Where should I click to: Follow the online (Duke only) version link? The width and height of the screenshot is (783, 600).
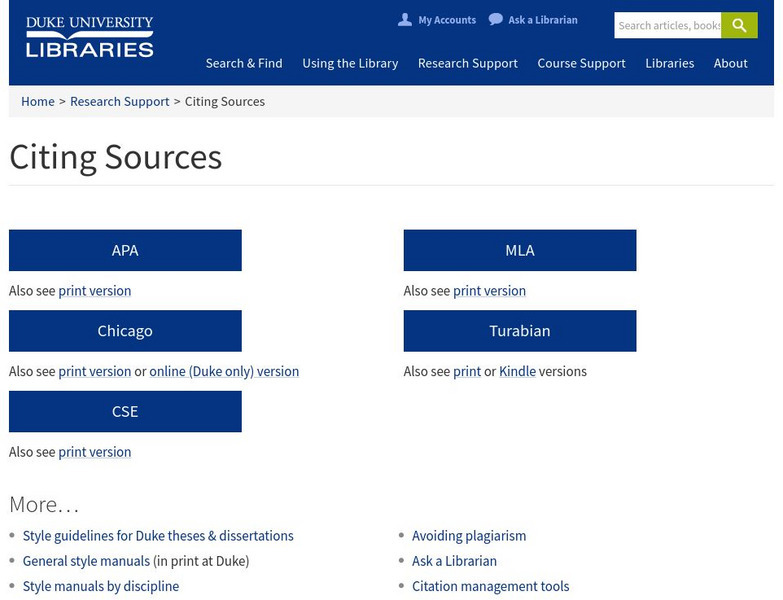(x=224, y=371)
